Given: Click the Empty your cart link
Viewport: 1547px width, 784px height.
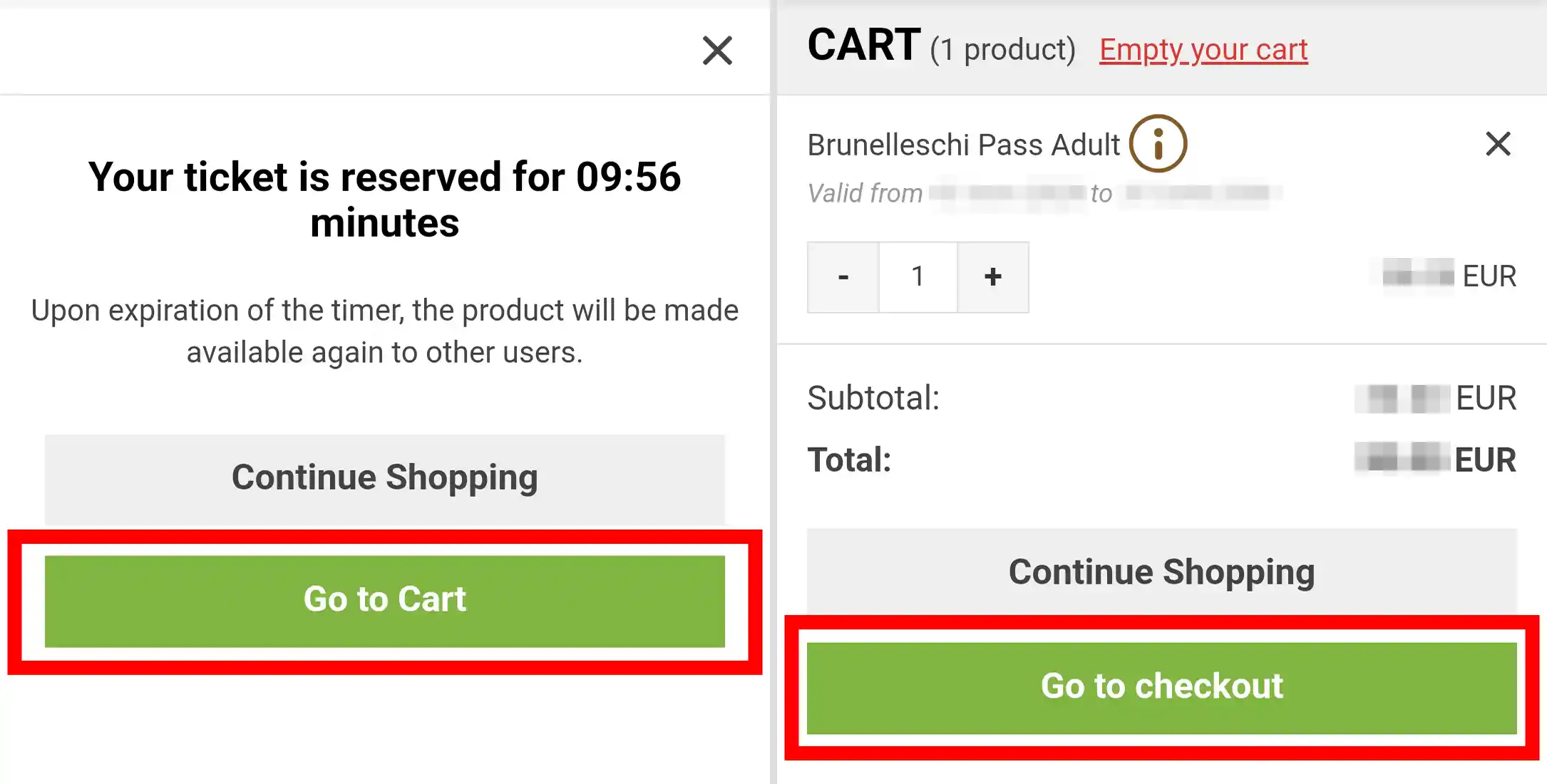Looking at the screenshot, I should point(1203,50).
